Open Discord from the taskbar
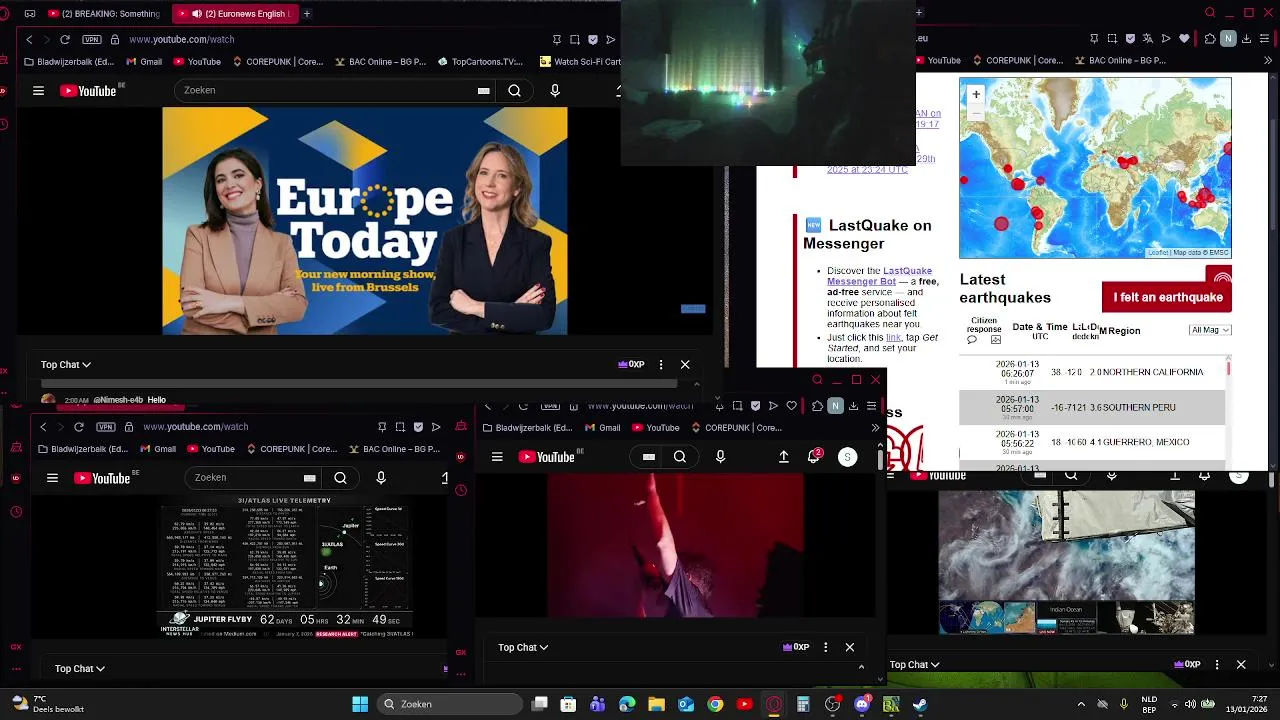 click(x=862, y=704)
